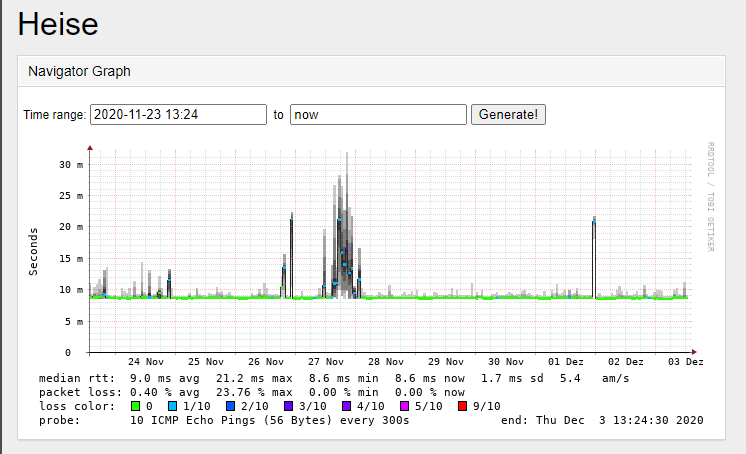
Task: Click the '30 Nov' x-axis label
Action: [506, 362]
